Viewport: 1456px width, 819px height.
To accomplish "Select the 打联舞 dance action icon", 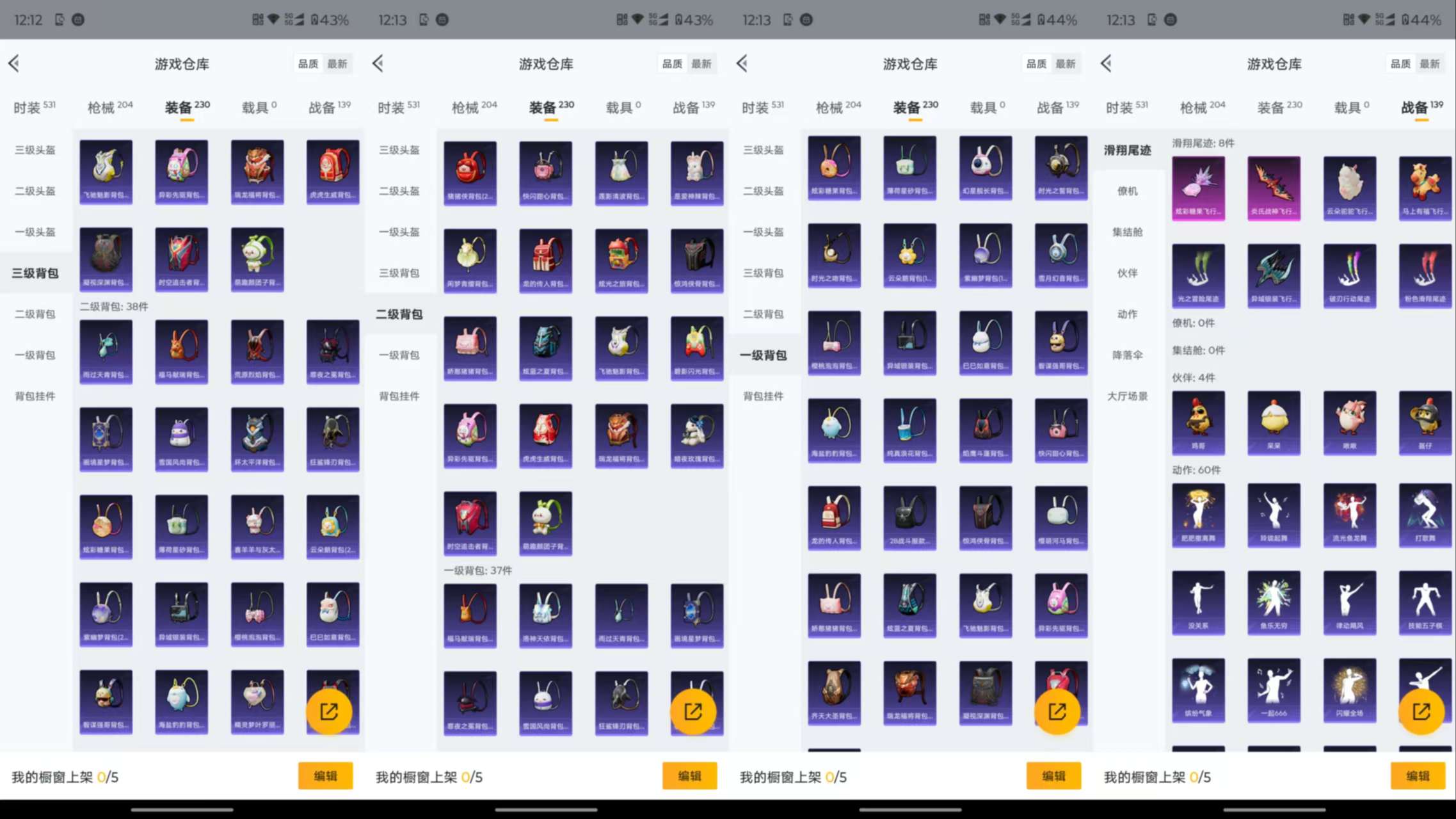I will coord(1425,515).
